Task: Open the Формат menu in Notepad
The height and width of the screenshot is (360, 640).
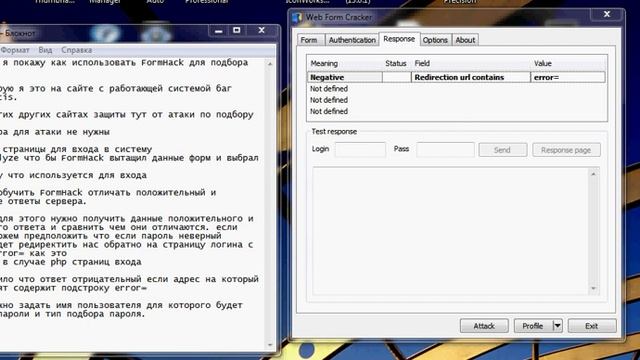Action: (15, 50)
